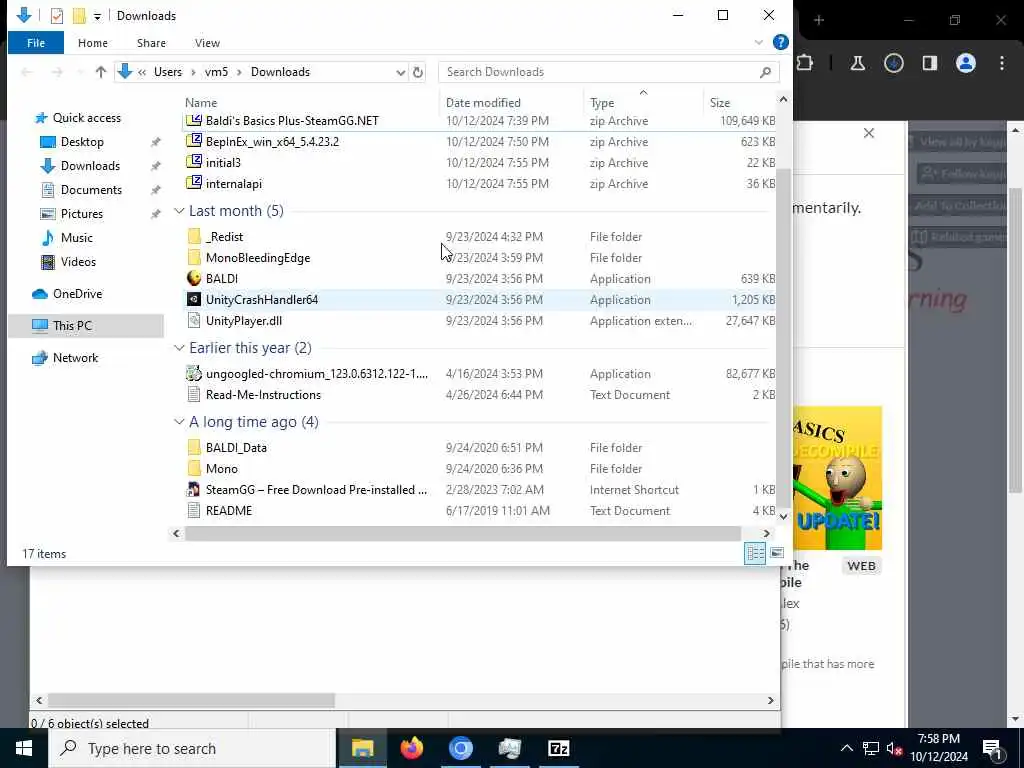Viewport: 1024px width, 768px height.
Task: Open the notification center icon
Action: pos(993,748)
